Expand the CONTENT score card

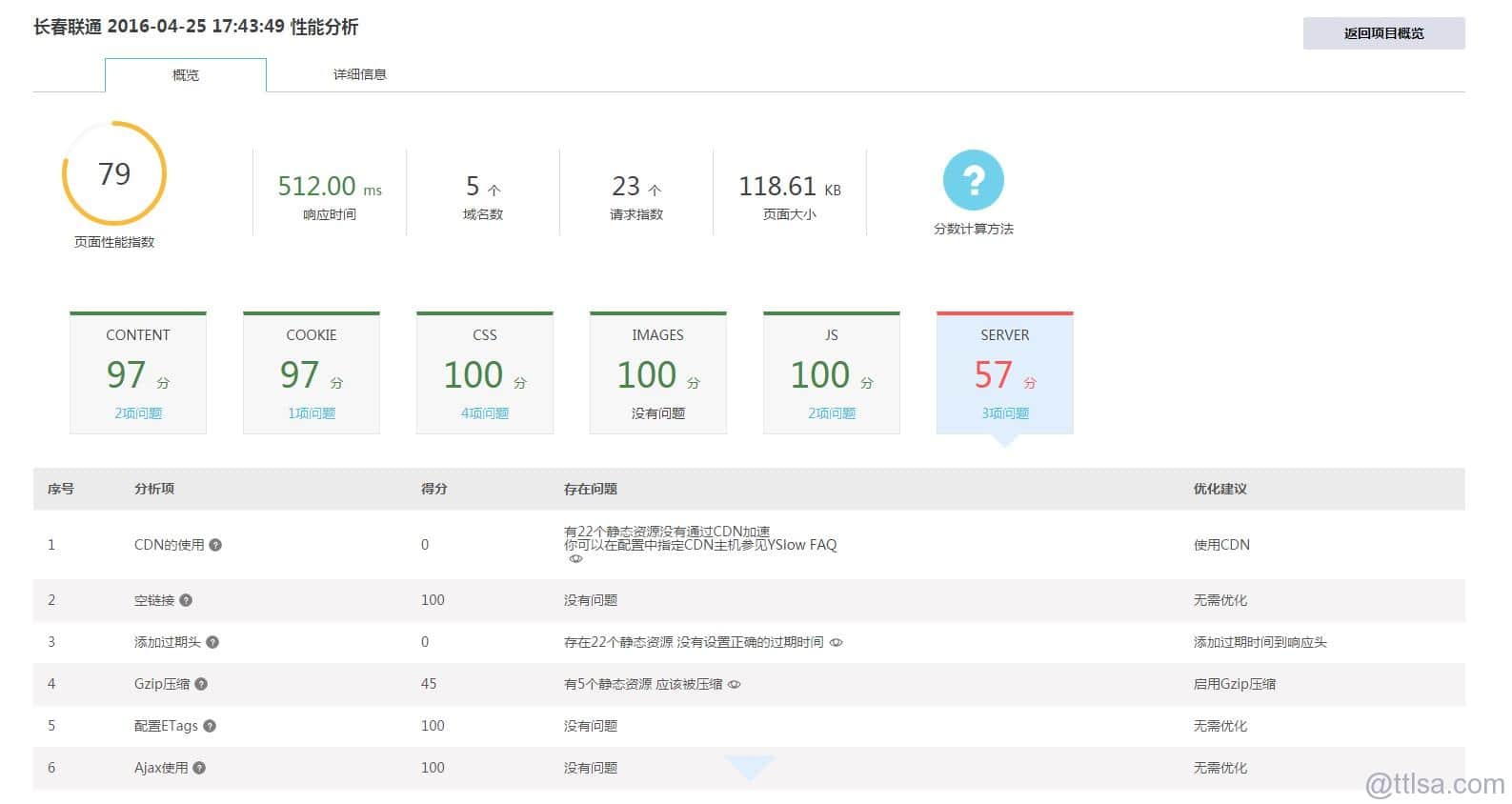pos(138,373)
